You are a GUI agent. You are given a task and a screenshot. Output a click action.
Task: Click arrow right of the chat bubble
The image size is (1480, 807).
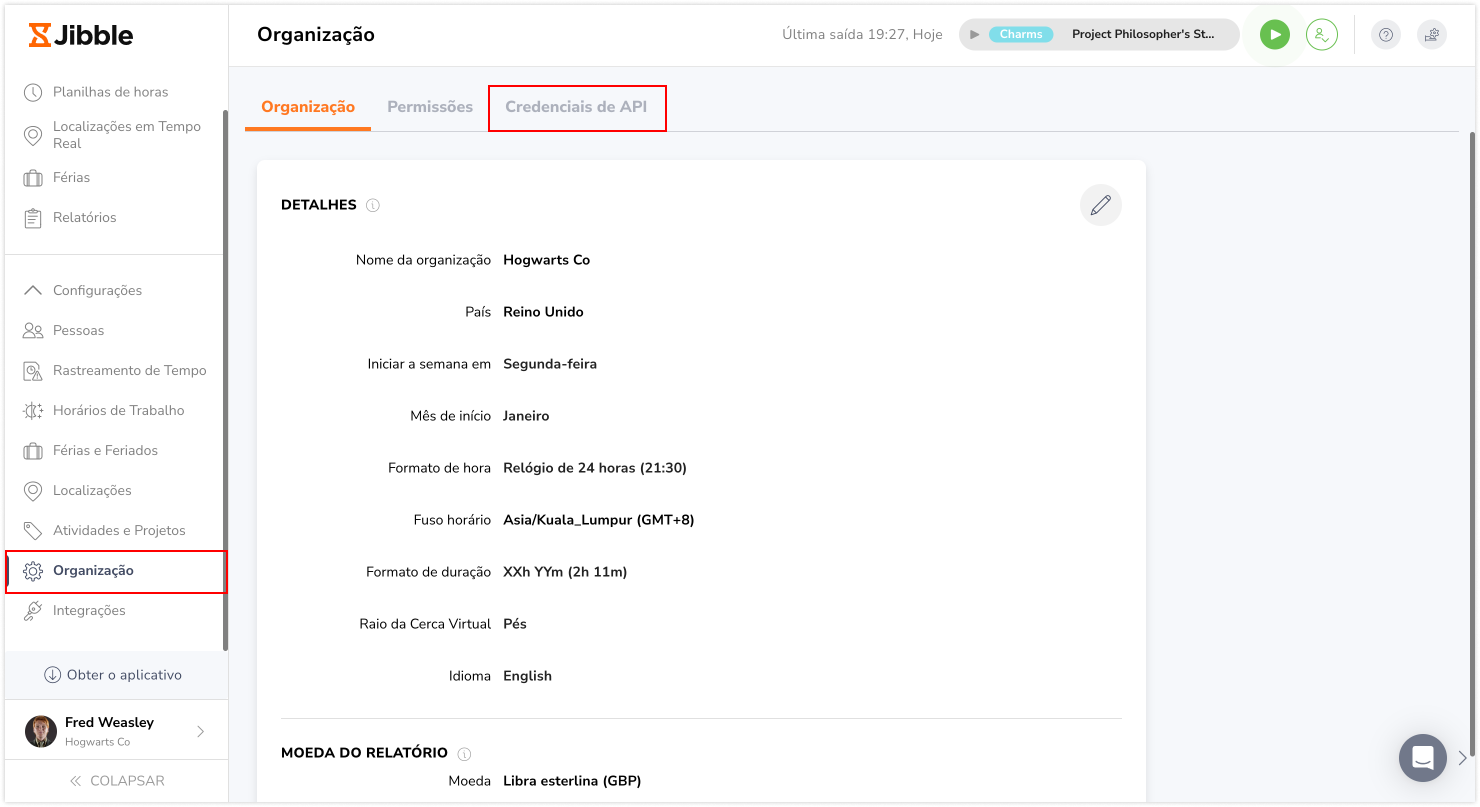coord(1463,758)
